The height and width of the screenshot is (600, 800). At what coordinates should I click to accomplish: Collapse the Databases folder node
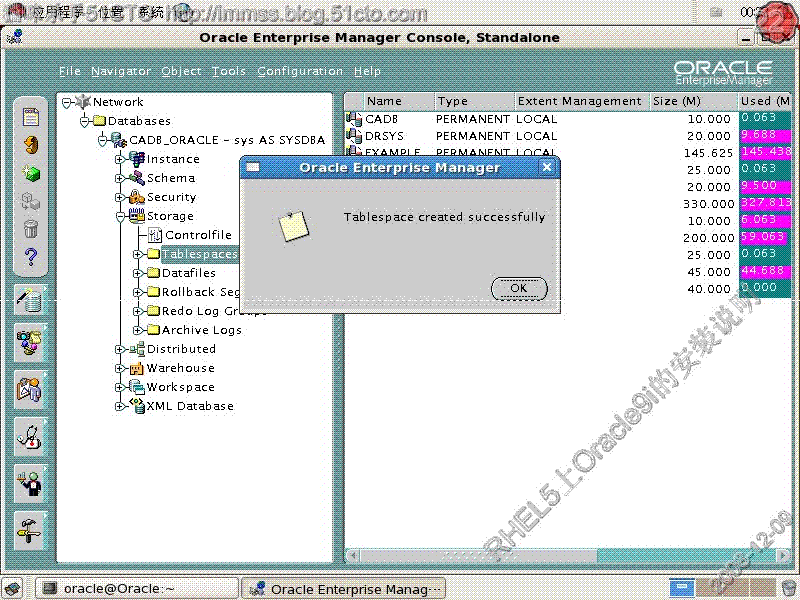85,121
